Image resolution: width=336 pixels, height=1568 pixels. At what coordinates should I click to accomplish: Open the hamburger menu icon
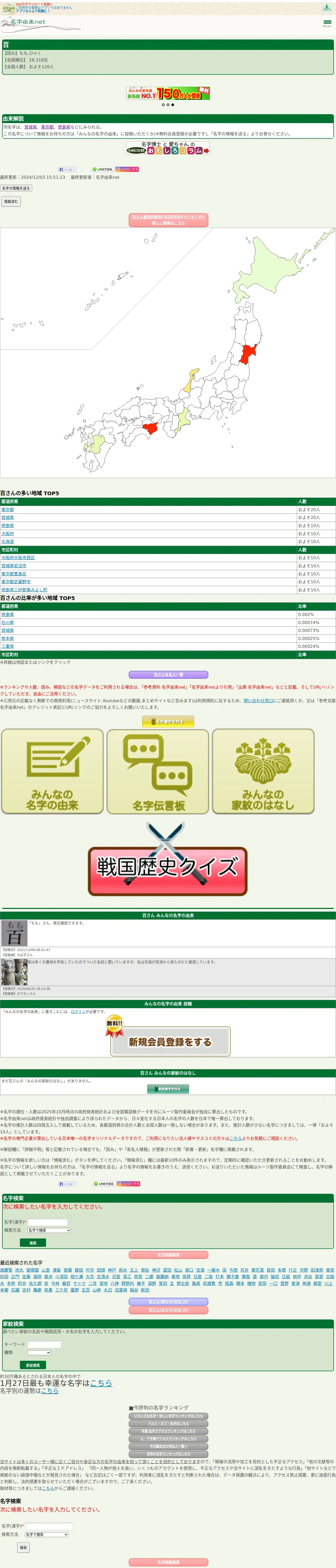327,23
